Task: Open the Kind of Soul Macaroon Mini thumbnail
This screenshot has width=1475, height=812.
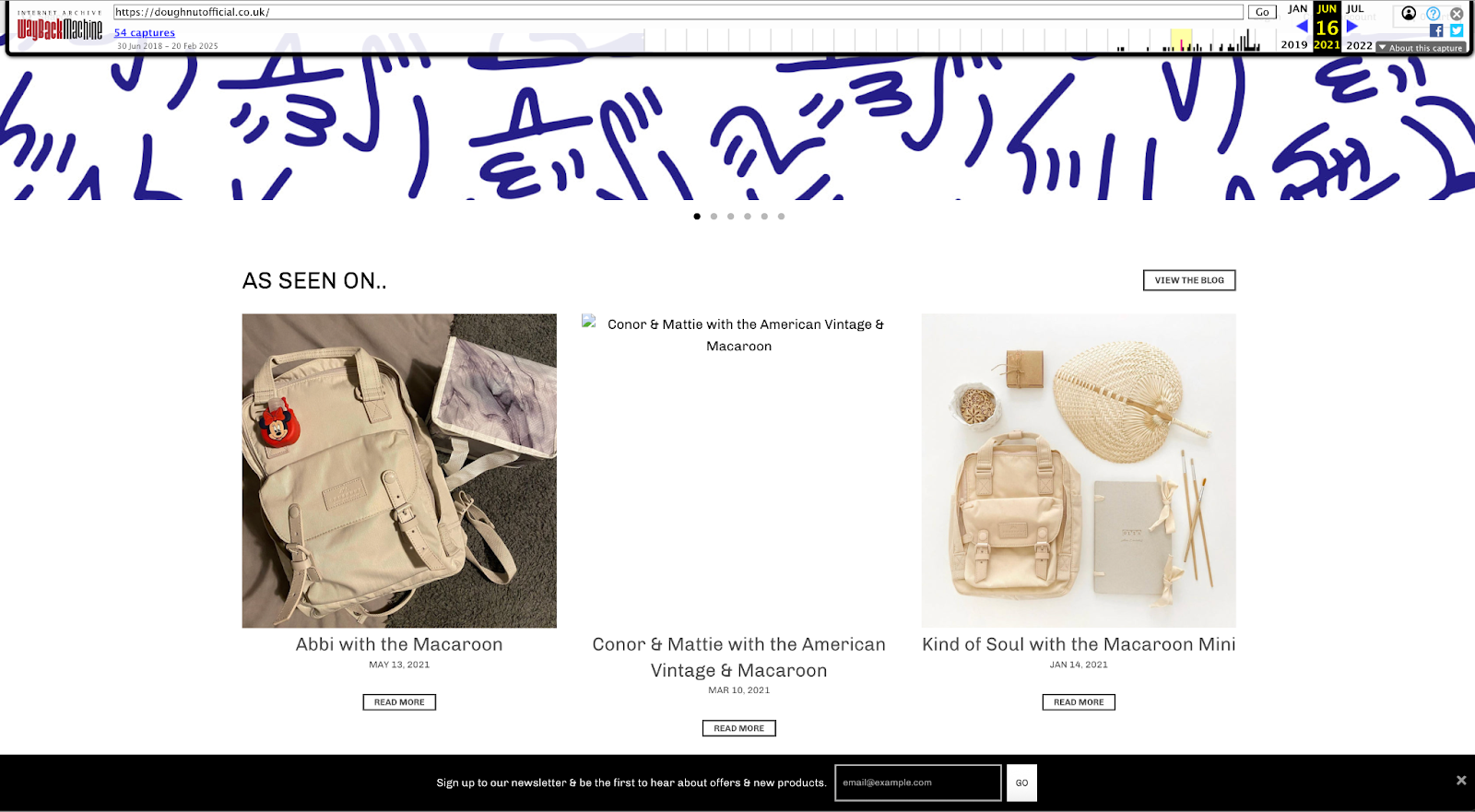Action: coord(1079,471)
